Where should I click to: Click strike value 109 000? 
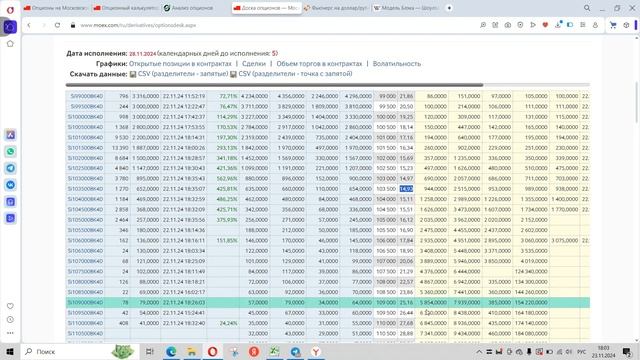[386, 302]
